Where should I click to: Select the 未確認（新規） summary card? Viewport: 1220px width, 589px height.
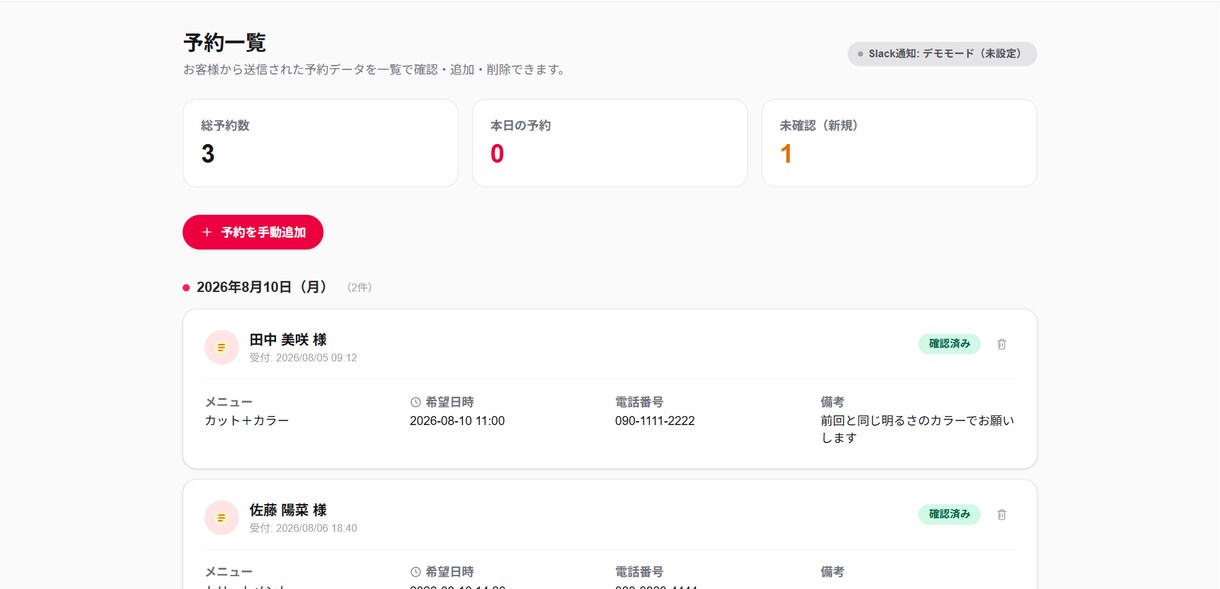coord(899,143)
